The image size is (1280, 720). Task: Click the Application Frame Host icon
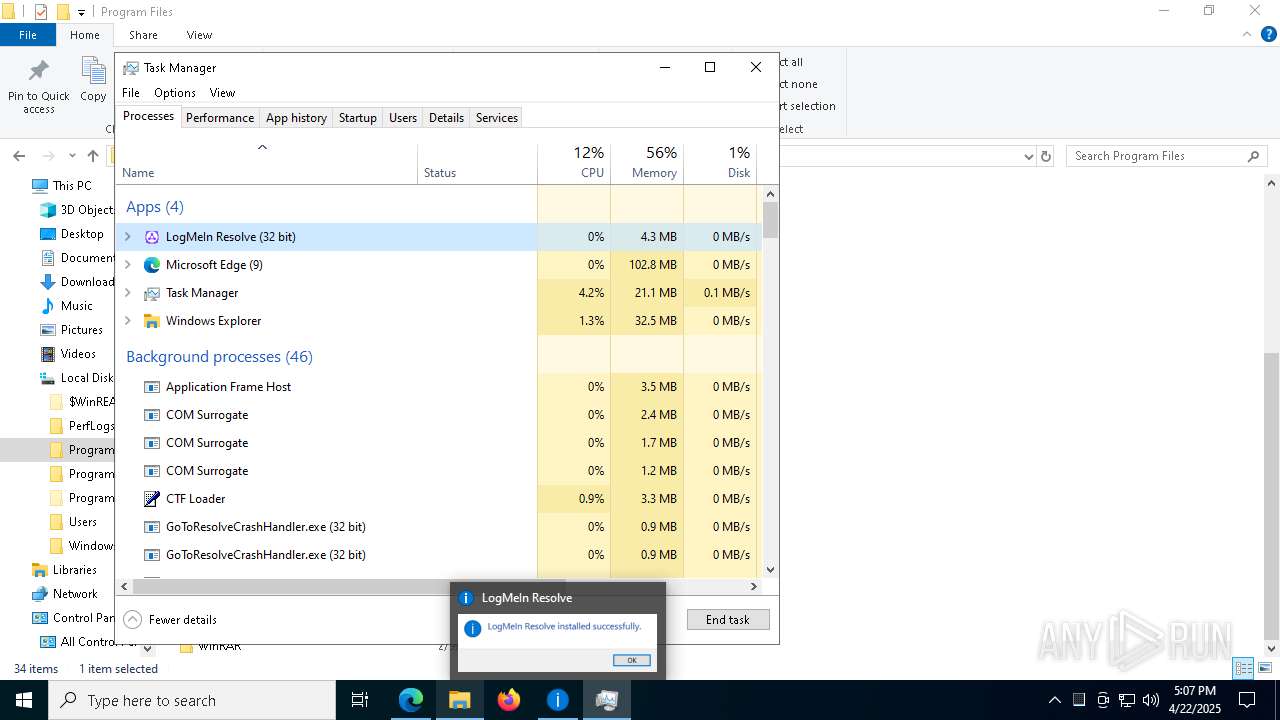pyautogui.click(x=152, y=387)
